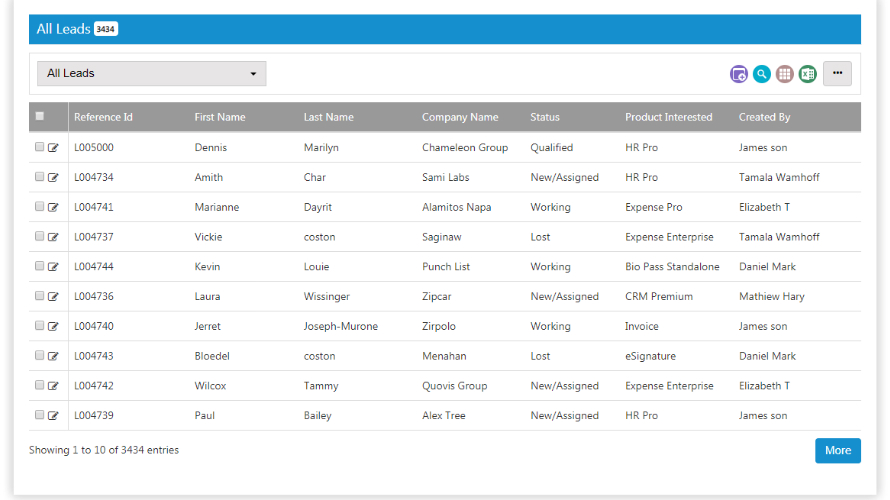
Task: Edit lead L004737 via pencil icon
Action: pyautogui.click(x=53, y=237)
